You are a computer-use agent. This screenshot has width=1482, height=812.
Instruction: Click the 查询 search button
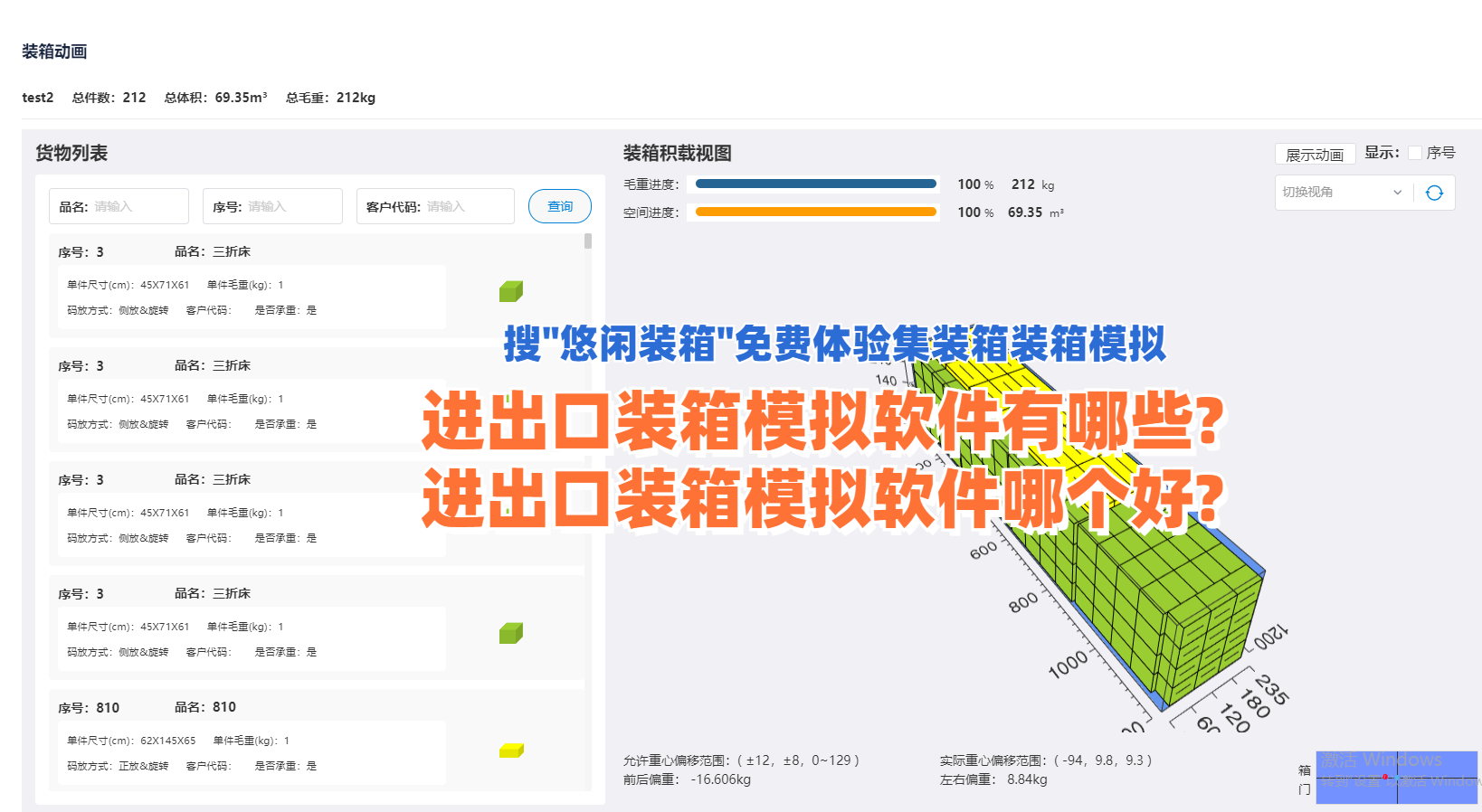coord(560,206)
